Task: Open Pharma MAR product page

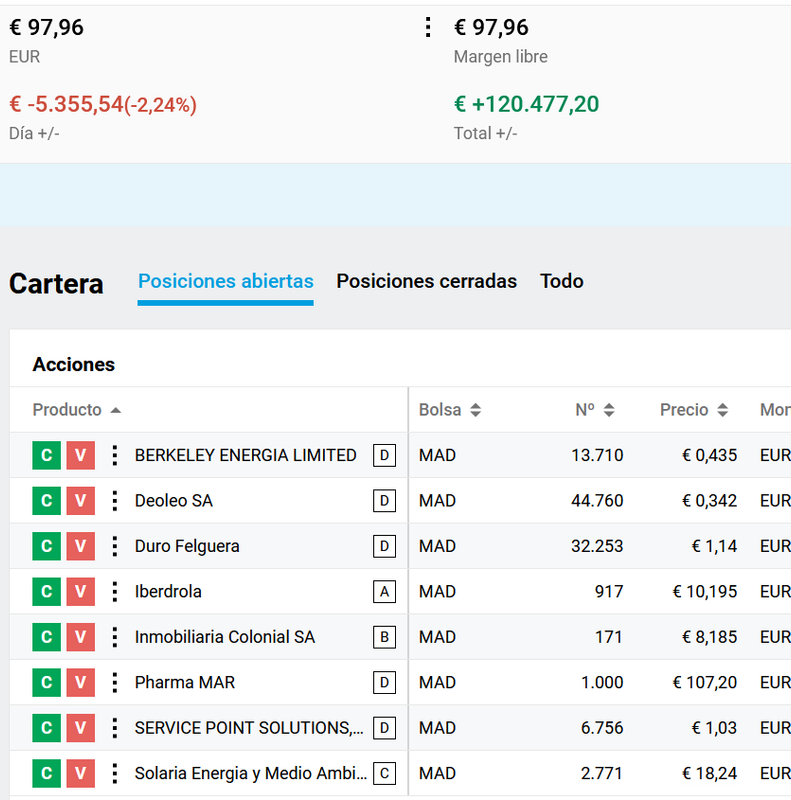Action: tap(185, 682)
